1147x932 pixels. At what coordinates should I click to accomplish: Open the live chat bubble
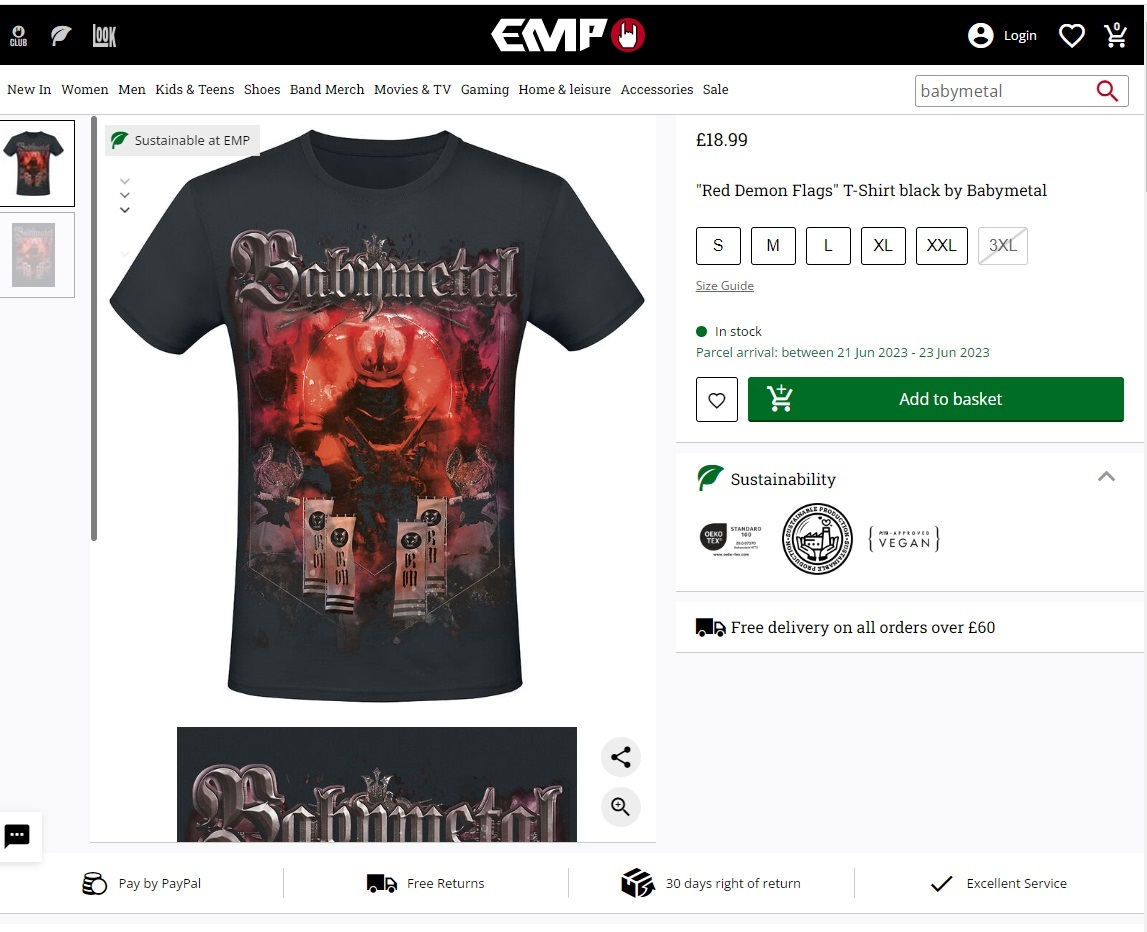coord(18,835)
